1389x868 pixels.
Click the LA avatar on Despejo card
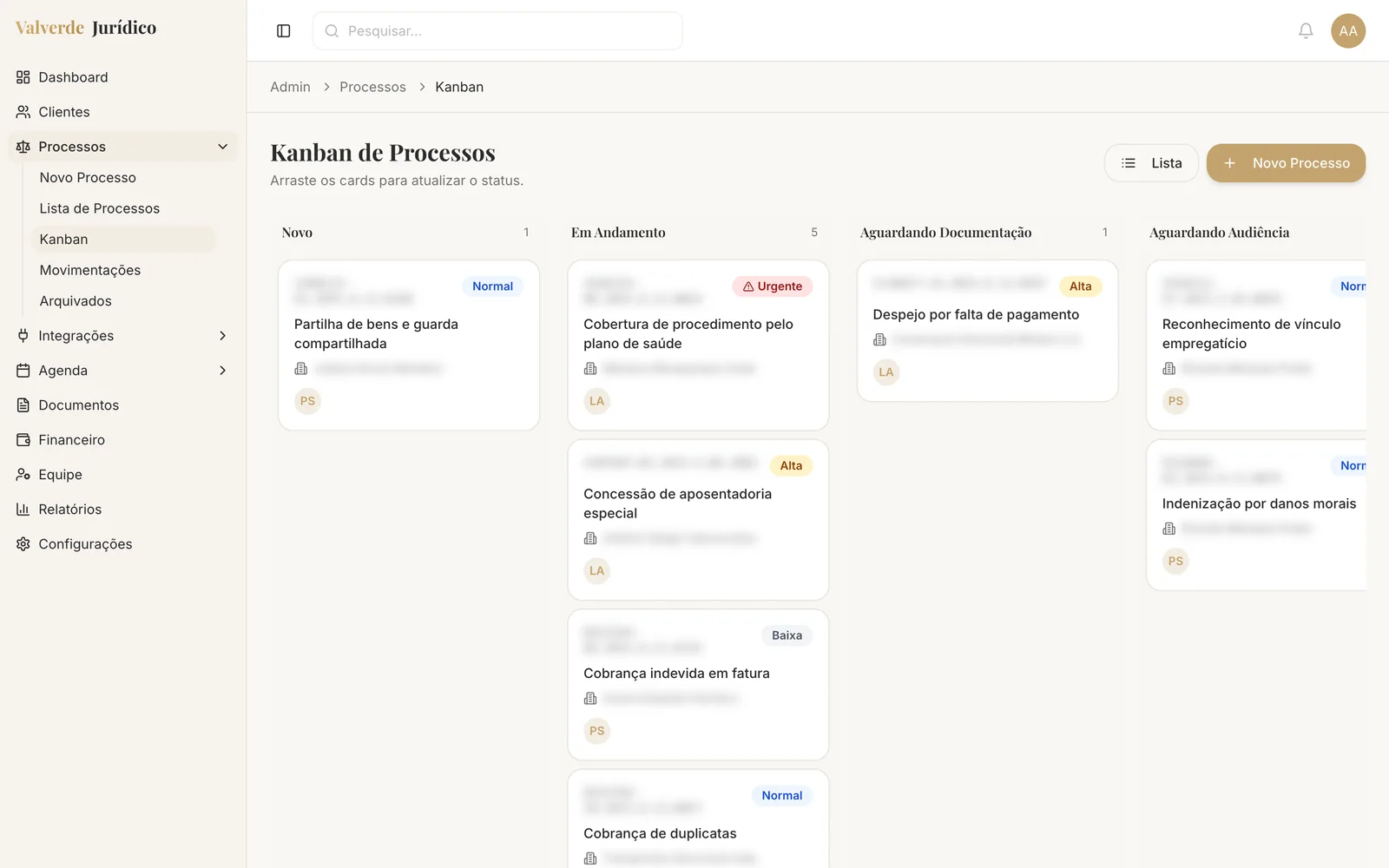pos(885,372)
